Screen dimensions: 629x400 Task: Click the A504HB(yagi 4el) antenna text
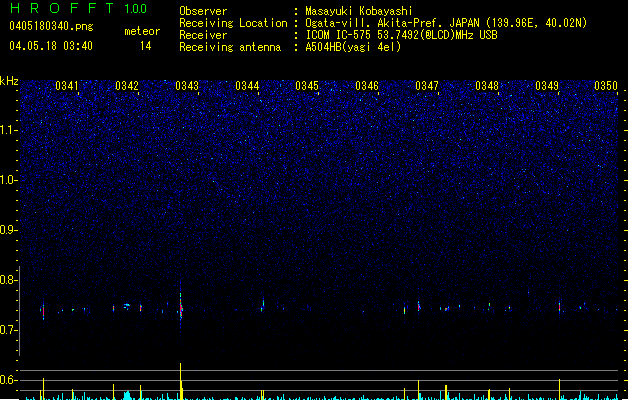pyautogui.click(x=353, y=47)
